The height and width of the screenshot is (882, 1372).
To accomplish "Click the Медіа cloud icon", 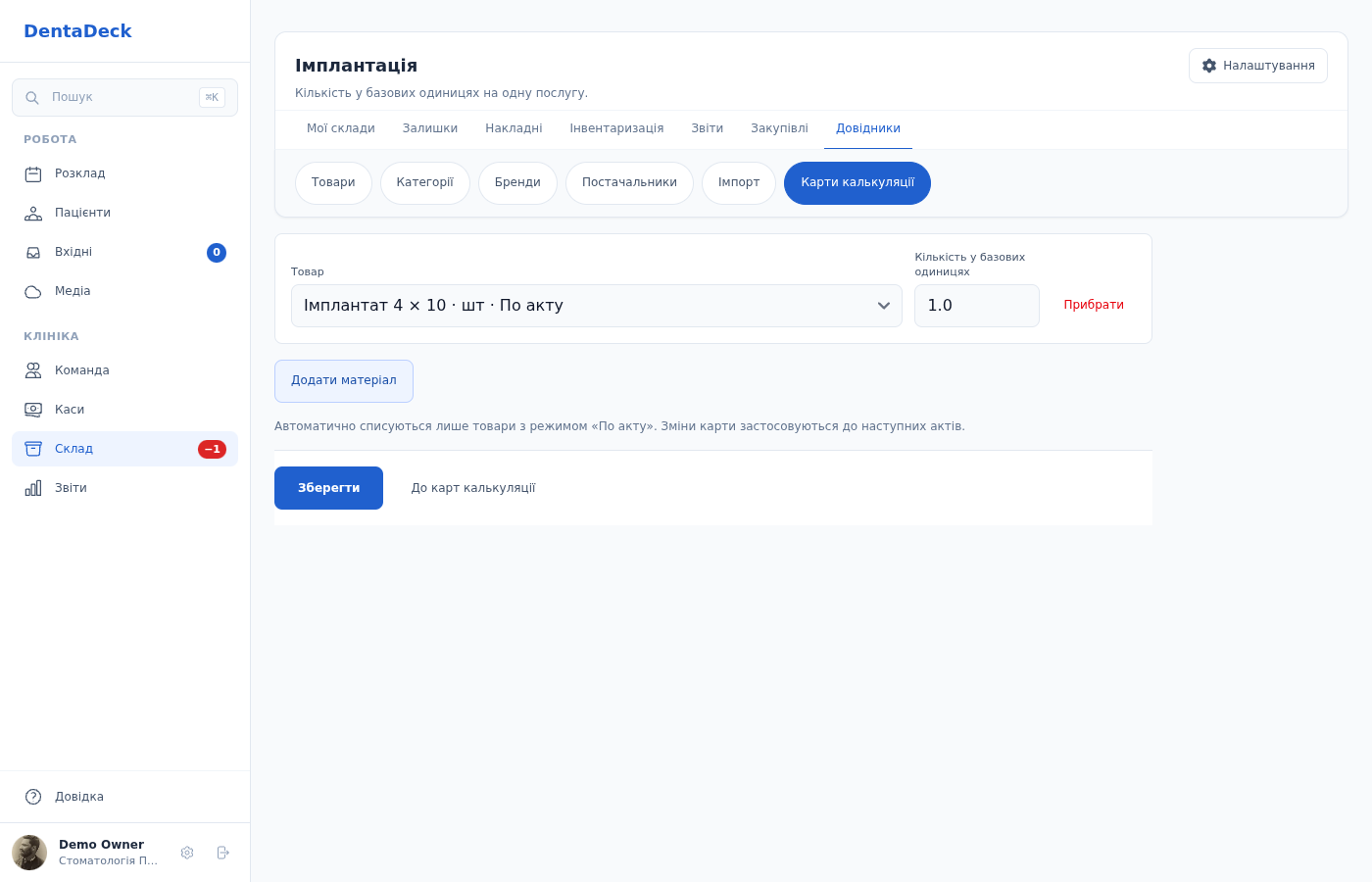I will pos(33,292).
